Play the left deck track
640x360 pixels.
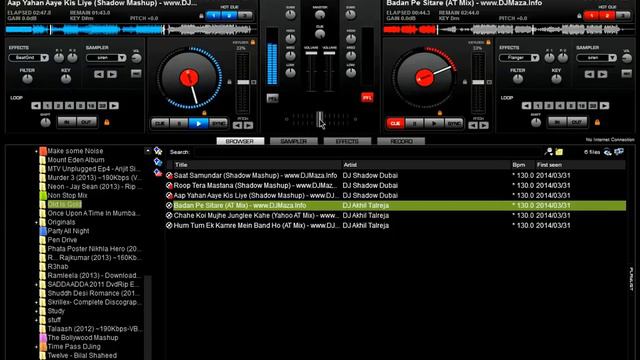click(x=198, y=123)
